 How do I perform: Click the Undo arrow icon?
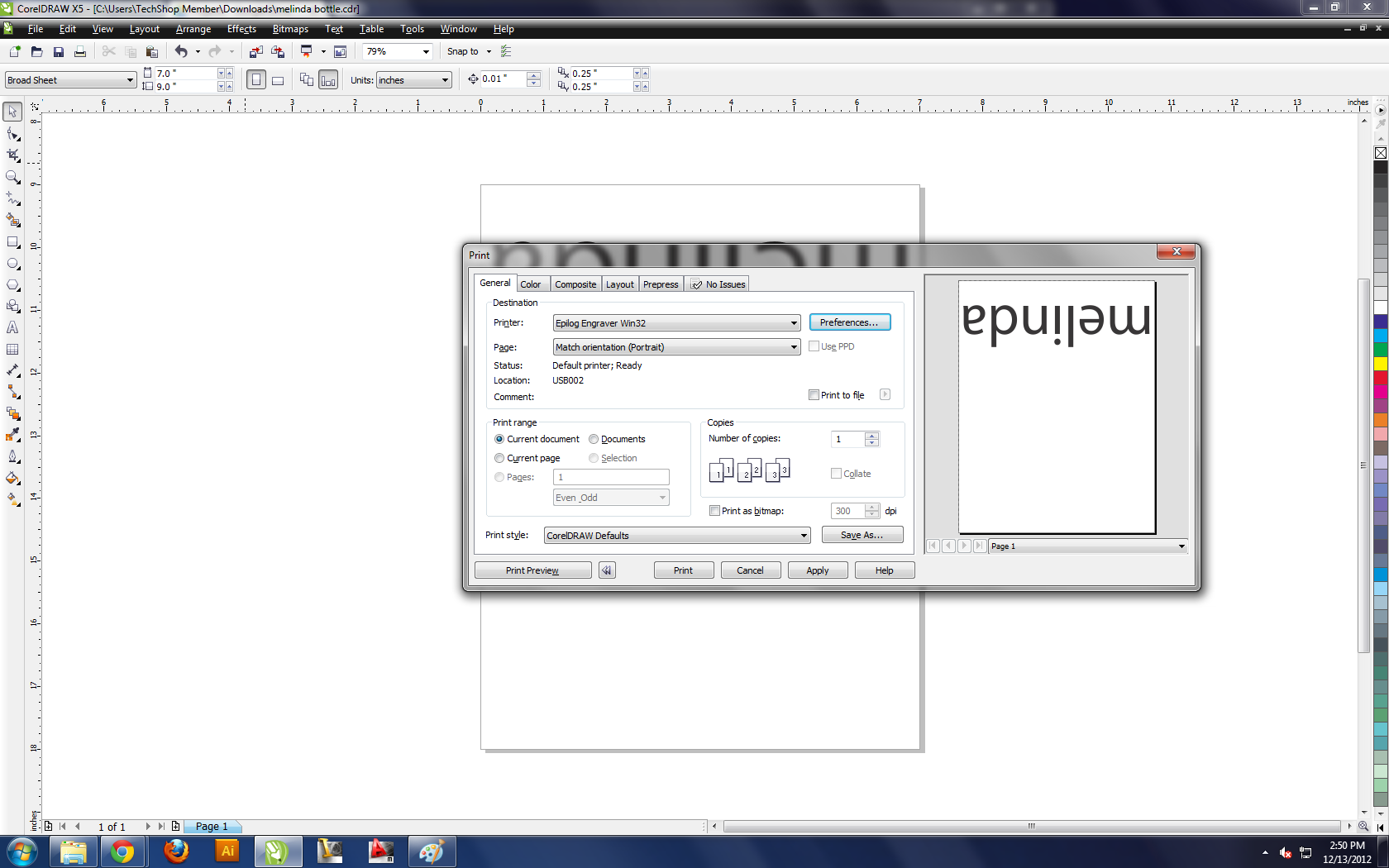tap(180, 51)
